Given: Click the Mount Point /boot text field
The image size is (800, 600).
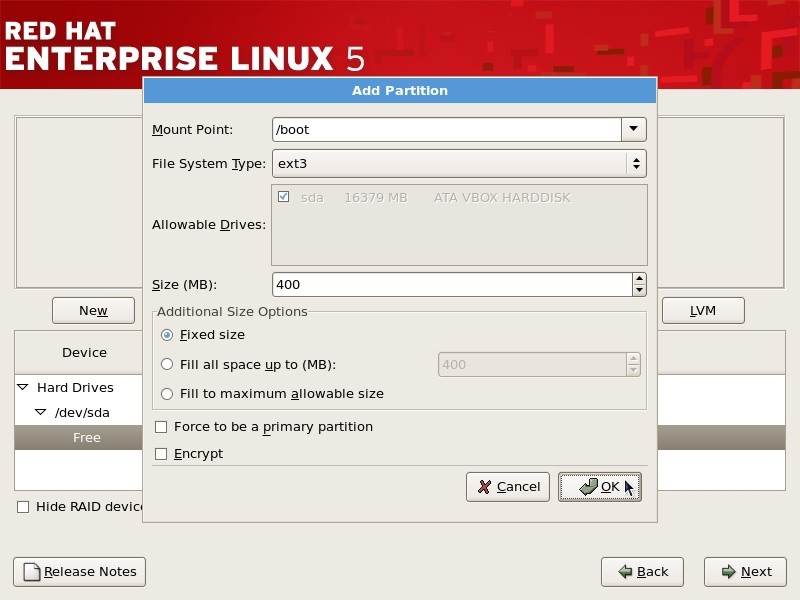Looking at the screenshot, I should click(x=447, y=129).
